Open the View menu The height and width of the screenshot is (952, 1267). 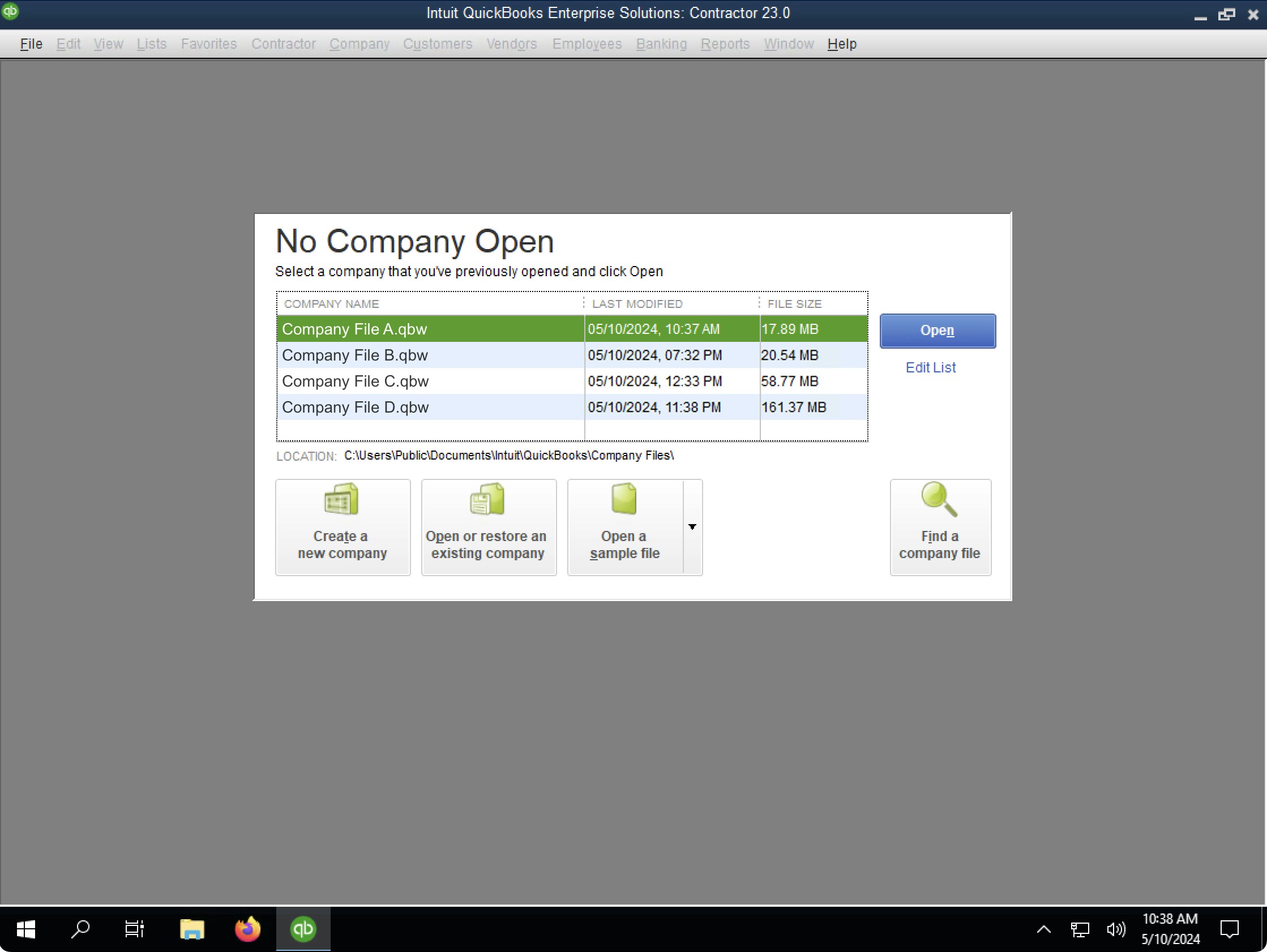pos(108,44)
